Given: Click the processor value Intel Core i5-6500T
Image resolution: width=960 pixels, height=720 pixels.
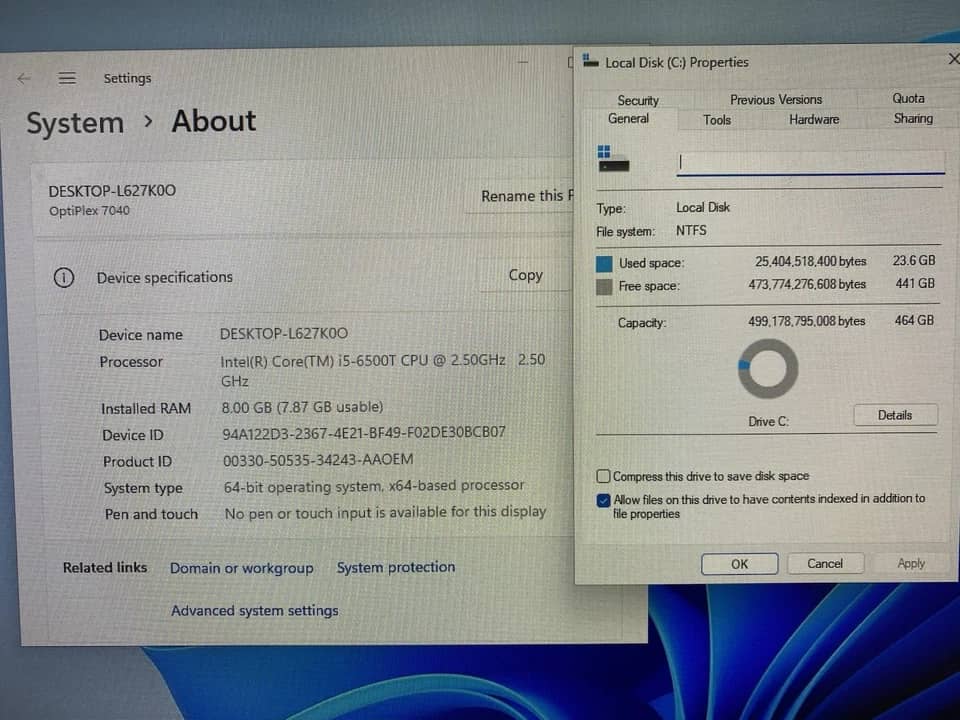Looking at the screenshot, I should coord(383,370).
